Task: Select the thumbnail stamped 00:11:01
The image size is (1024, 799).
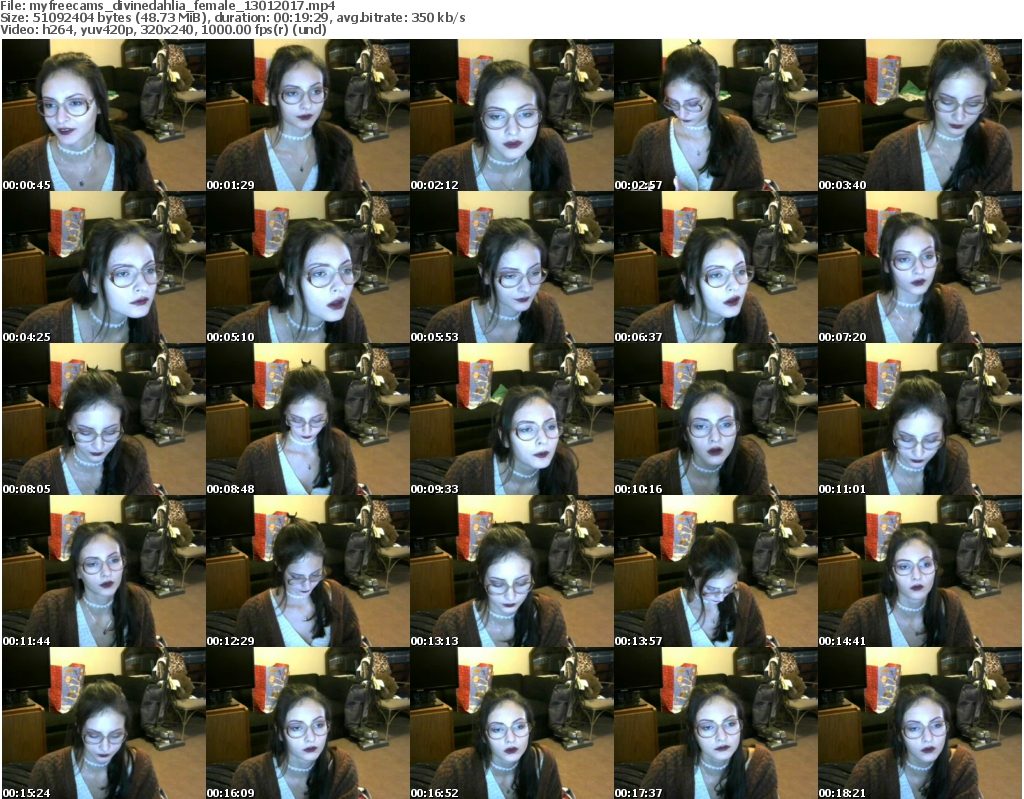Action: coord(920,419)
